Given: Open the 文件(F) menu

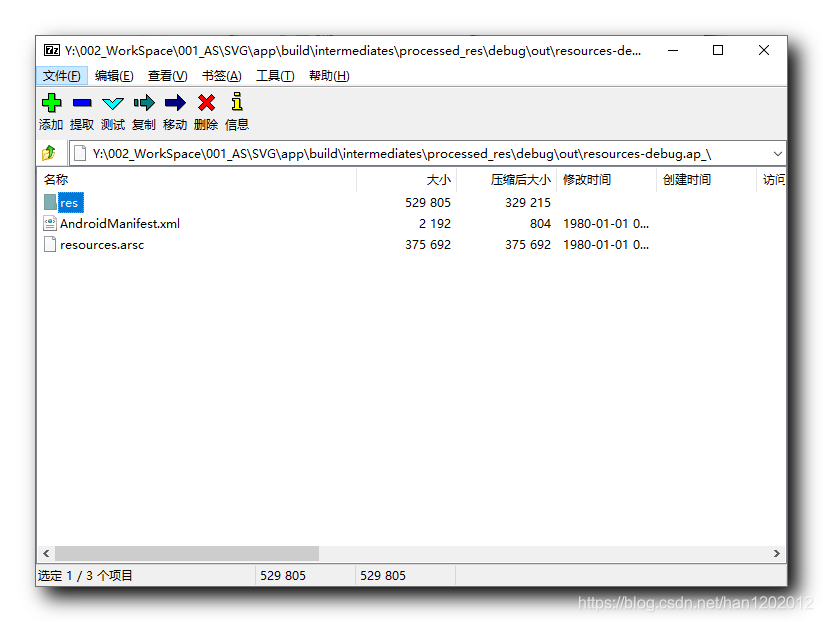Looking at the screenshot, I should point(62,76).
